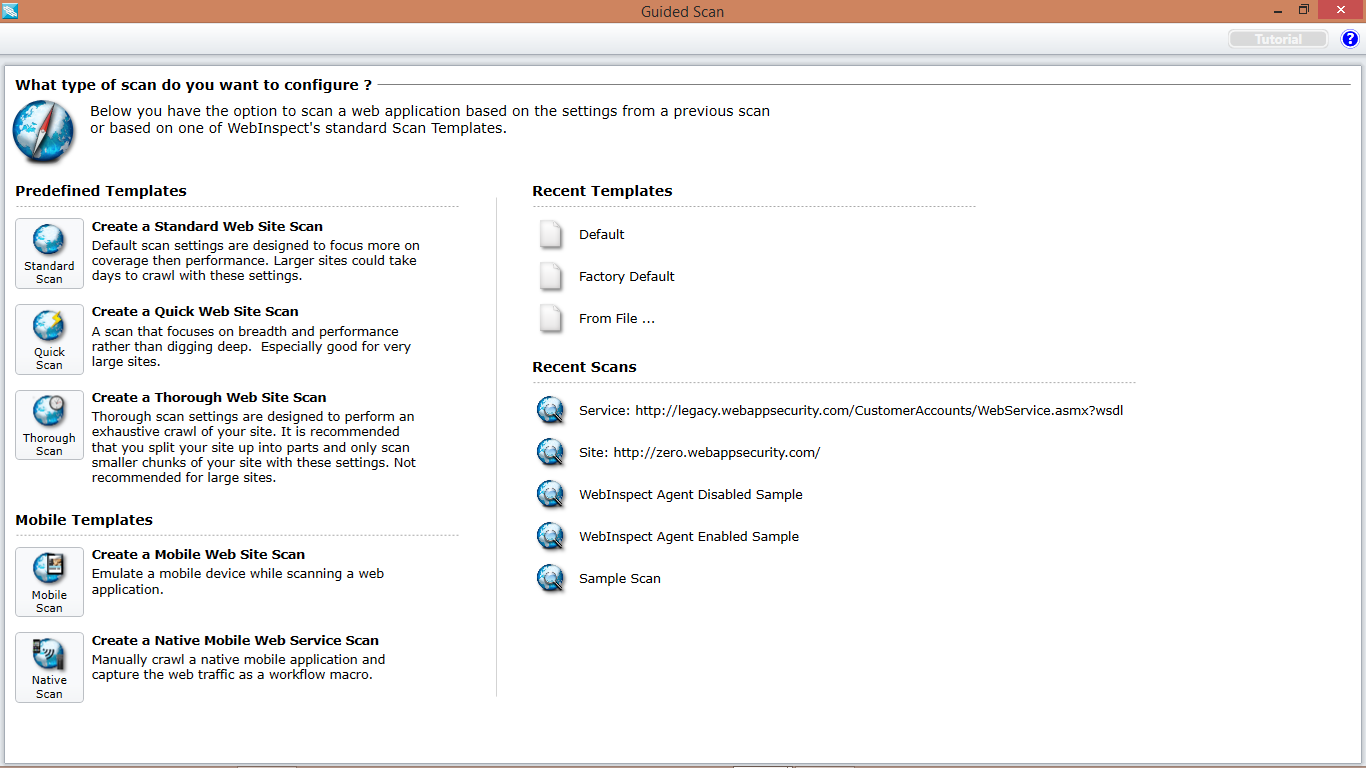Open the Site: http://zero.webappsecurity.com/ recent scan

pyautogui.click(x=699, y=452)
